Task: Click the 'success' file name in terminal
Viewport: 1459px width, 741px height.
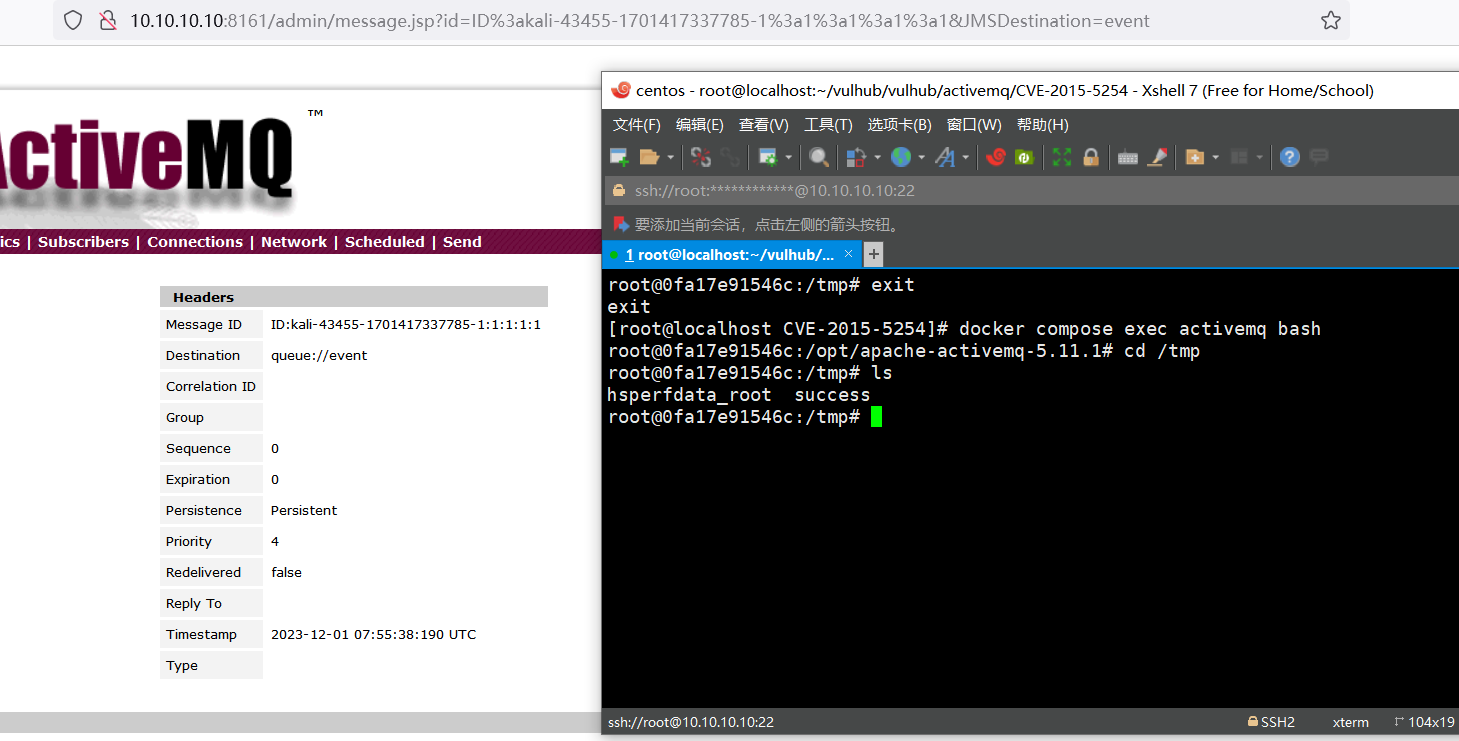Action: 832,395
